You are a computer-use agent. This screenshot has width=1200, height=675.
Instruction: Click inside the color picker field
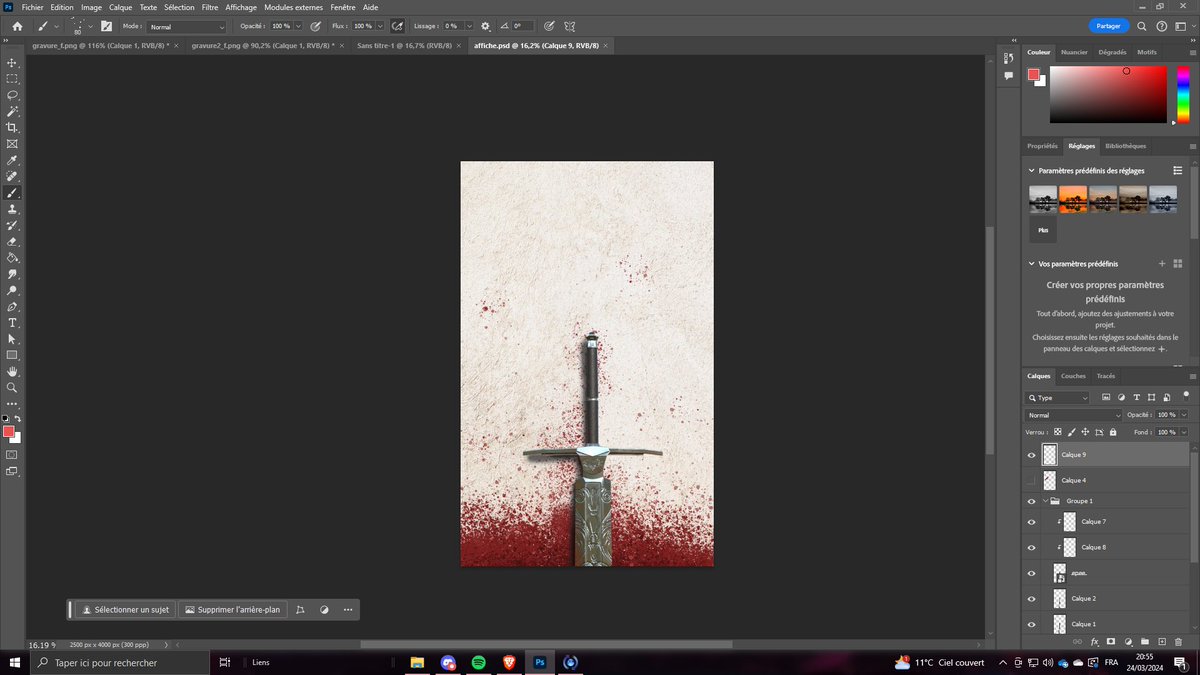click(x=1108, y=94)
